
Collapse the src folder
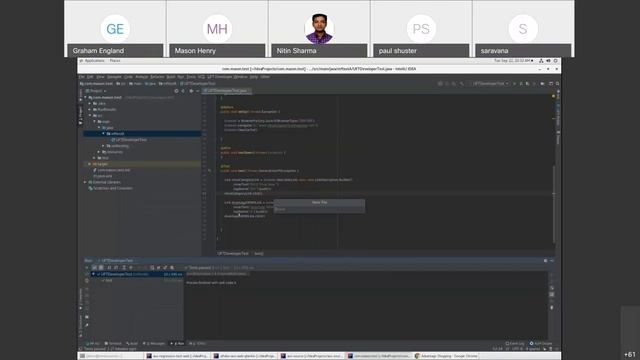coord(90,116)
